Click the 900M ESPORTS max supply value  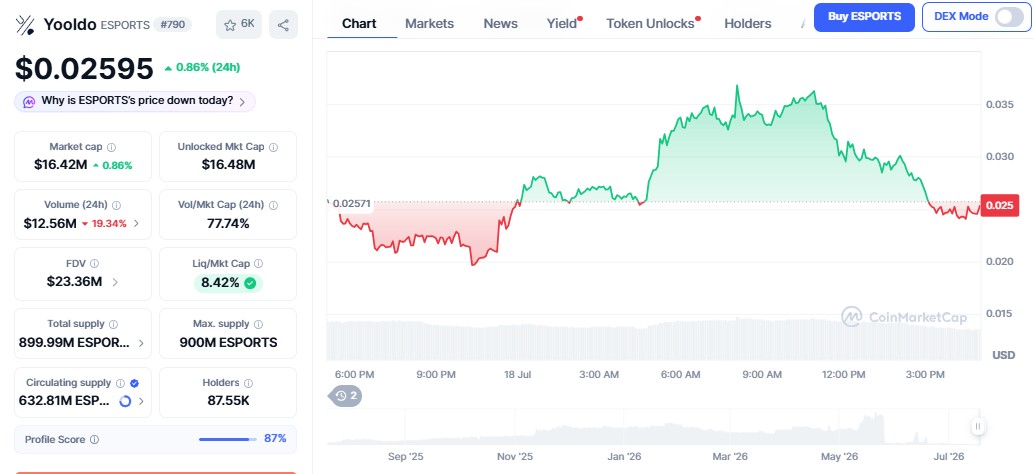tap(228, 343)
